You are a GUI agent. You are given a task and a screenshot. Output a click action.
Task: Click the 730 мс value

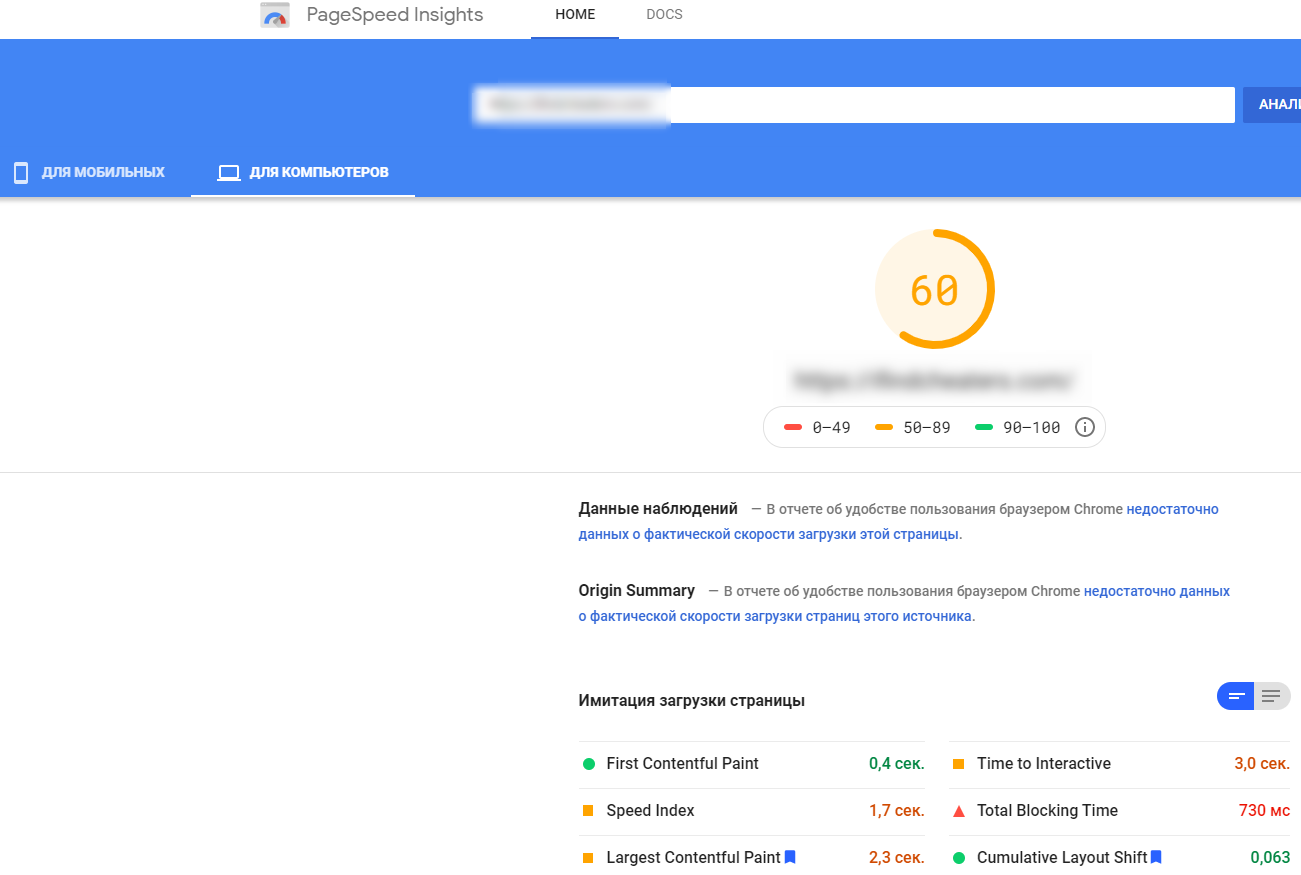point(1265,810)
